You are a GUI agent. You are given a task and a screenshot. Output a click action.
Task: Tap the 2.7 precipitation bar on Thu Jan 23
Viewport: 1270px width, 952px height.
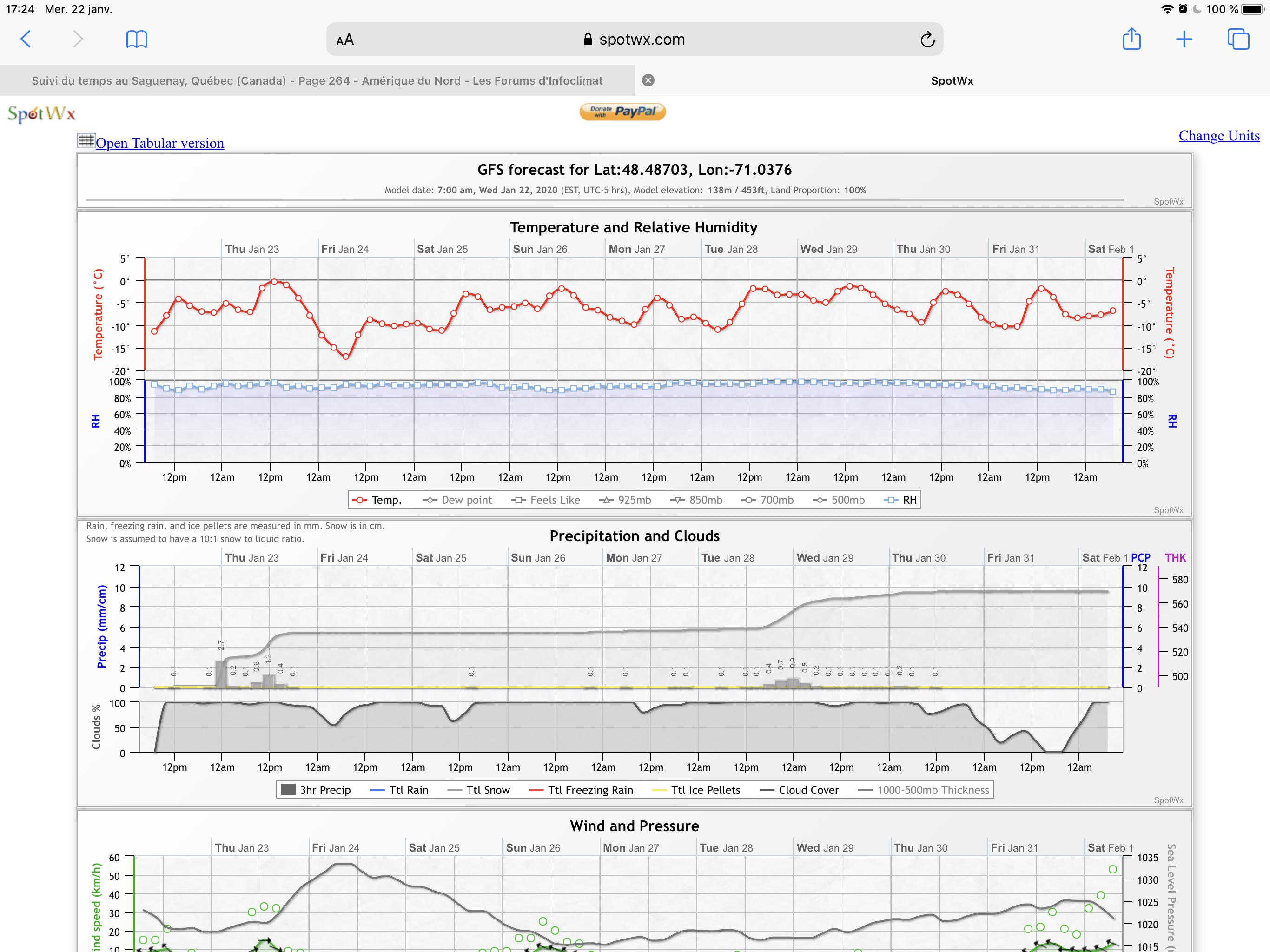pyautogui.click(x=221, y=674)
